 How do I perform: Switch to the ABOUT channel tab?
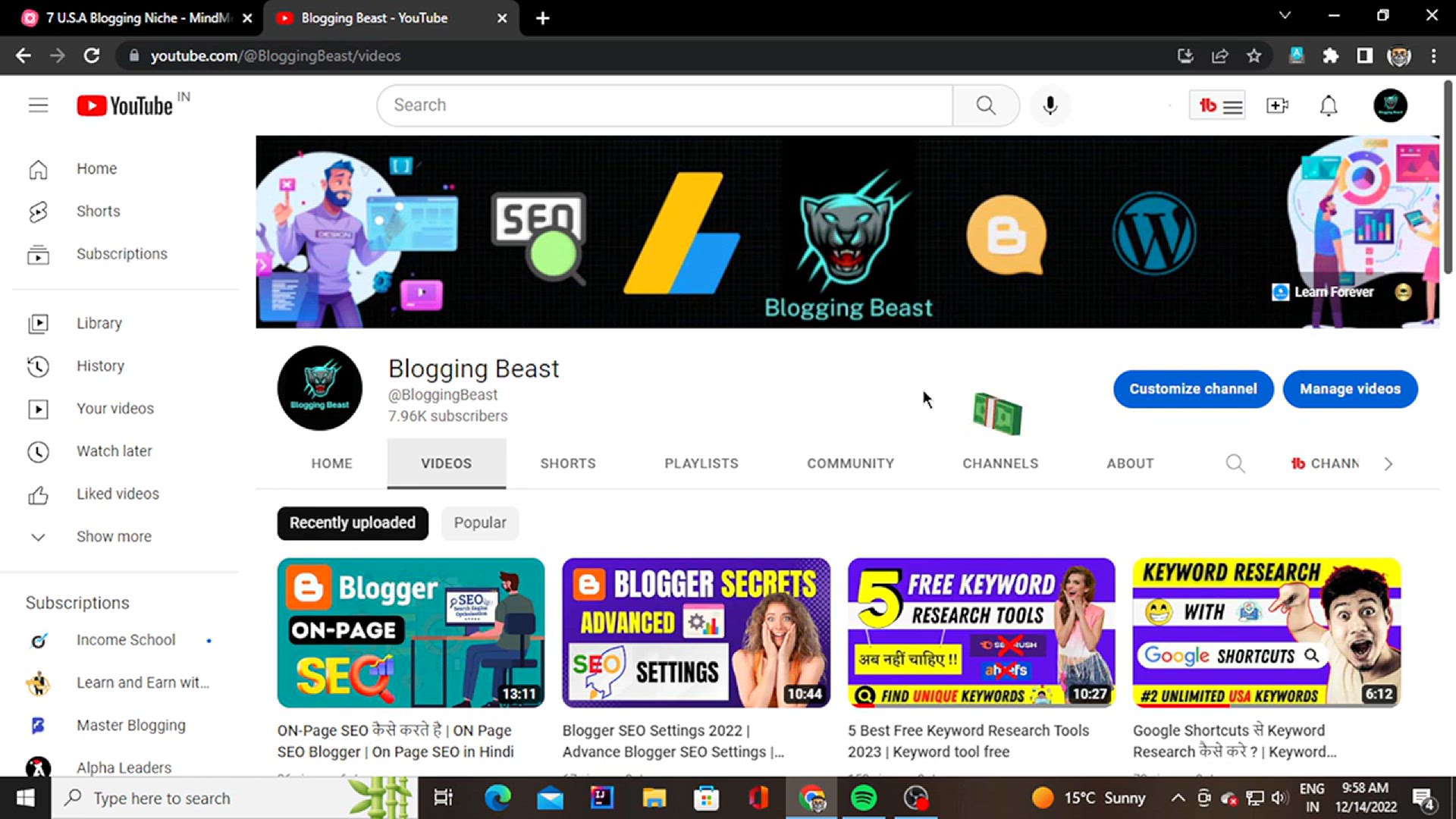[1130, 463]
